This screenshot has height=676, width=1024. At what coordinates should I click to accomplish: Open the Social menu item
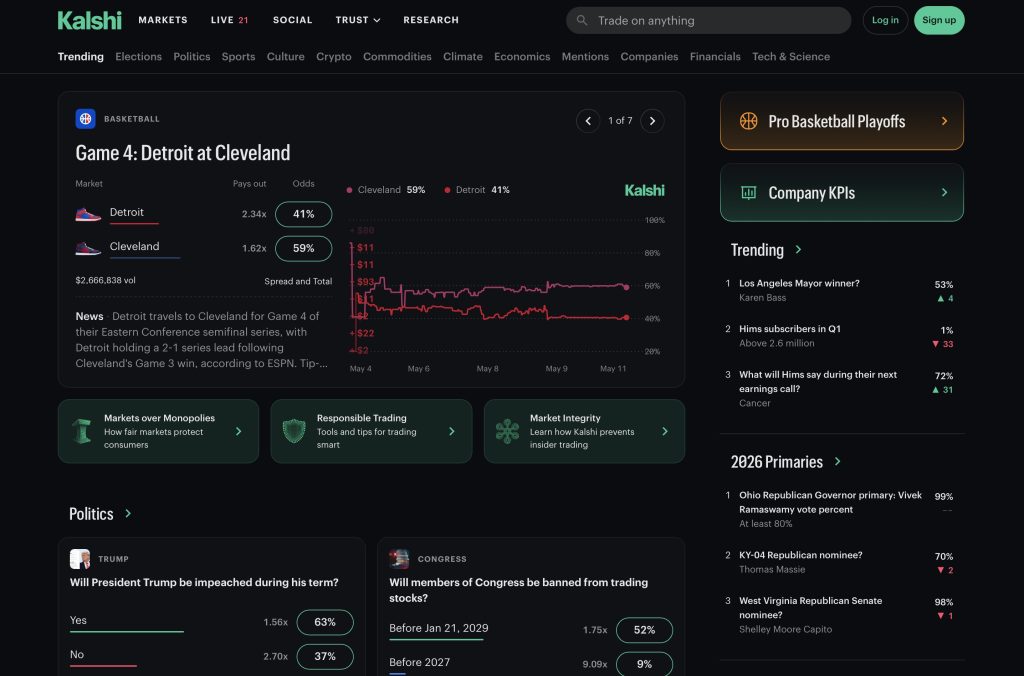pyautogui.click(x=293, y=20)
